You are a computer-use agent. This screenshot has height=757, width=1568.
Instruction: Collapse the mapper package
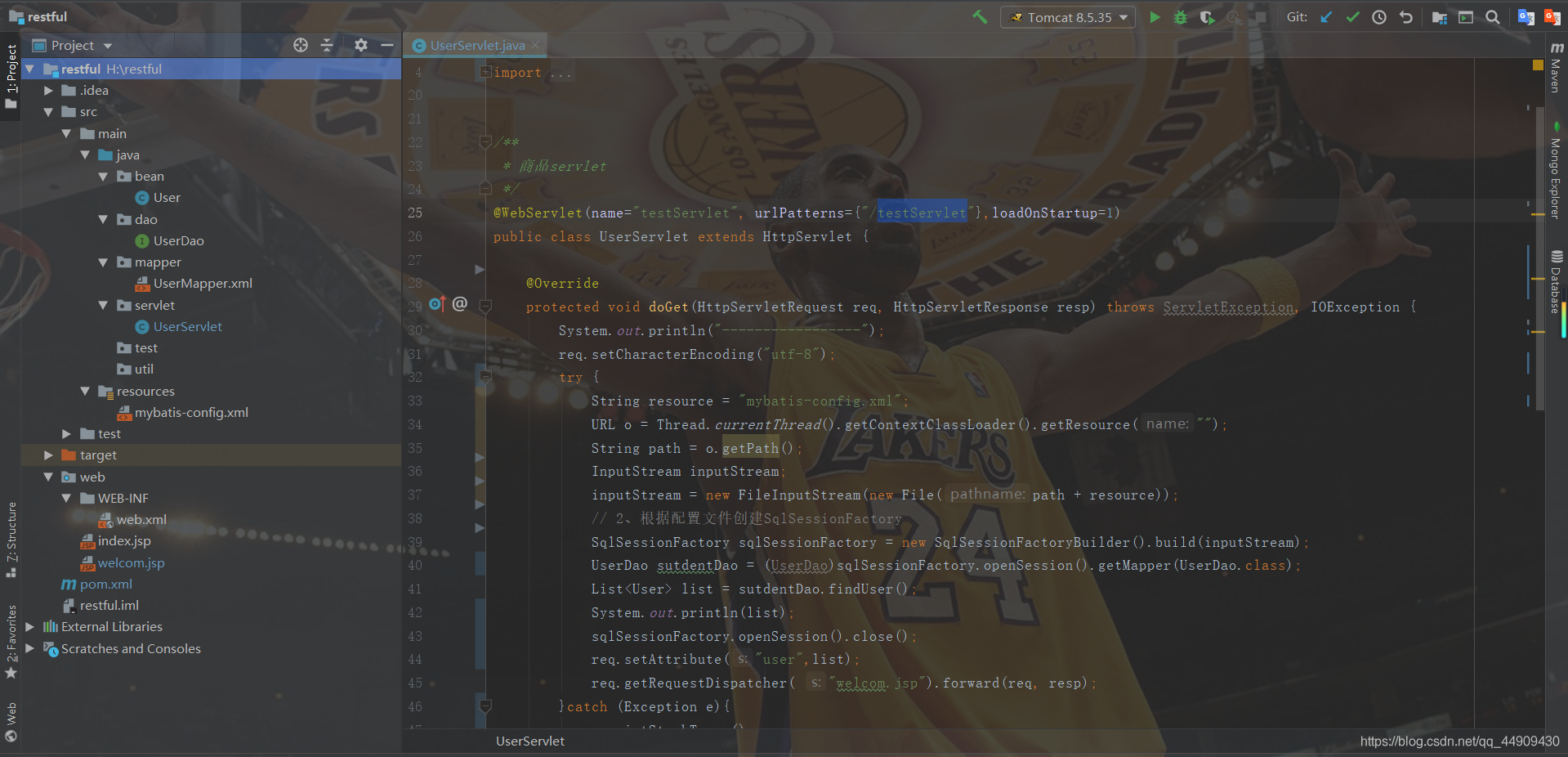pos(103,262)
